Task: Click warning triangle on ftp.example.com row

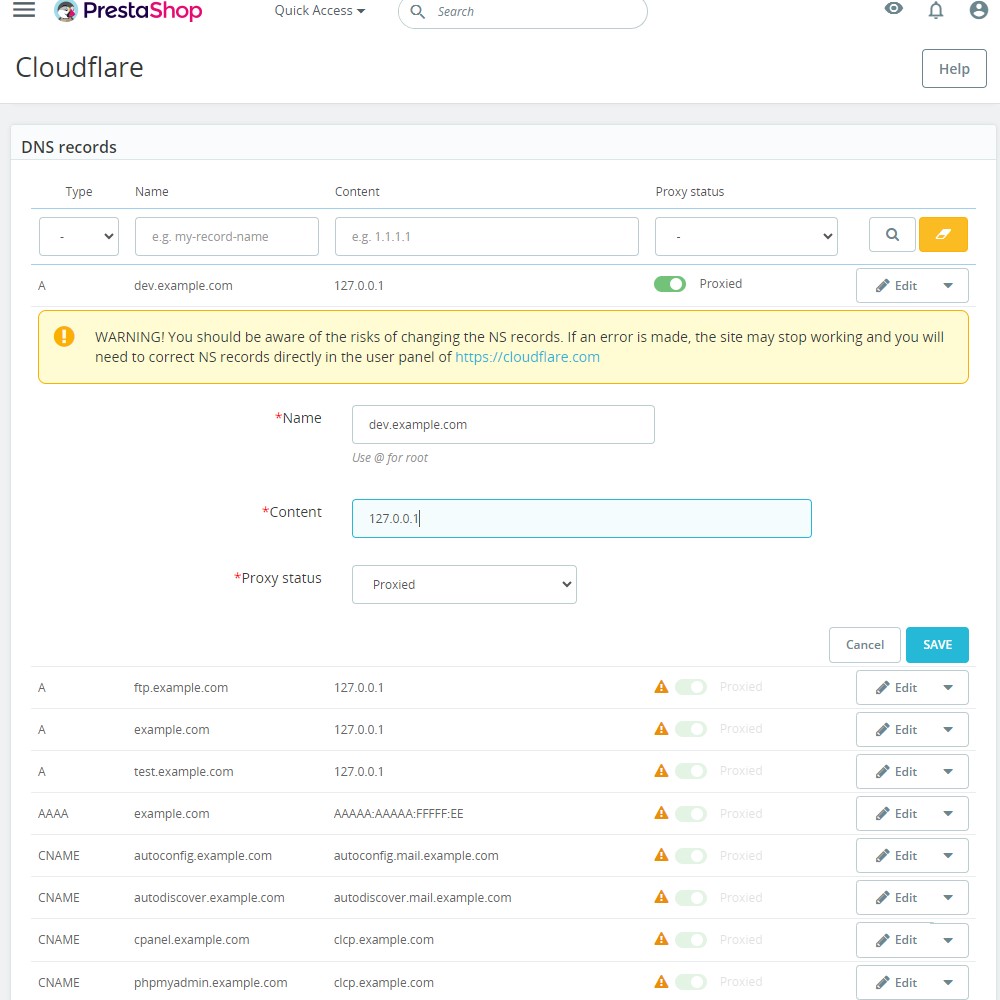Action: [x=661, y=687]
